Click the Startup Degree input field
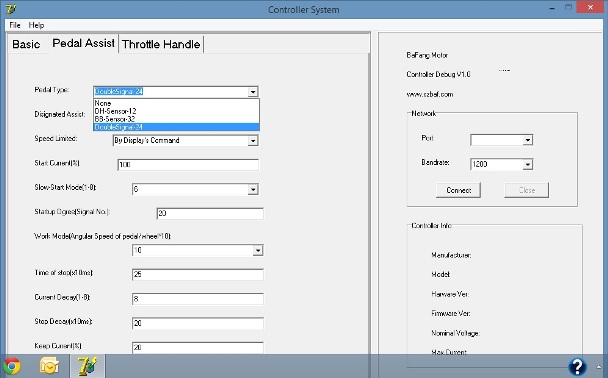This screenshot has width=608, height=378. (x=210, y=213)
